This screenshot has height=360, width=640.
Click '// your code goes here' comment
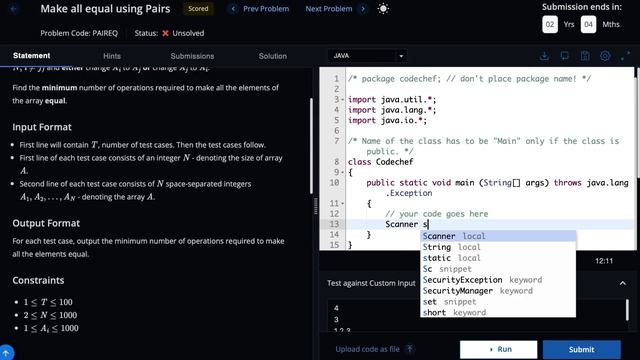(x=437, y=213)
